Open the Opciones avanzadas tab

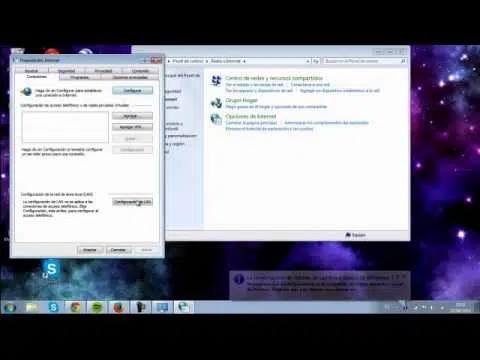[x=130, y=77]
